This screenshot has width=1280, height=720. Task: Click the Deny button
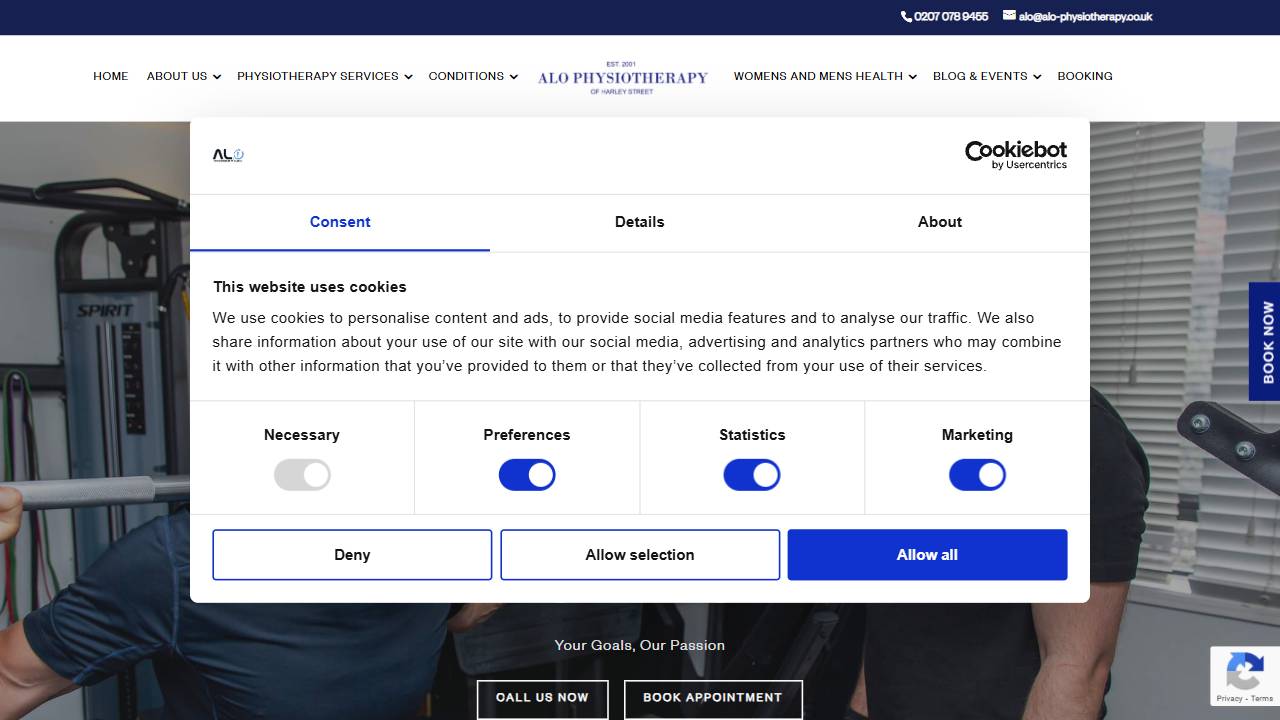coord(352,555)
